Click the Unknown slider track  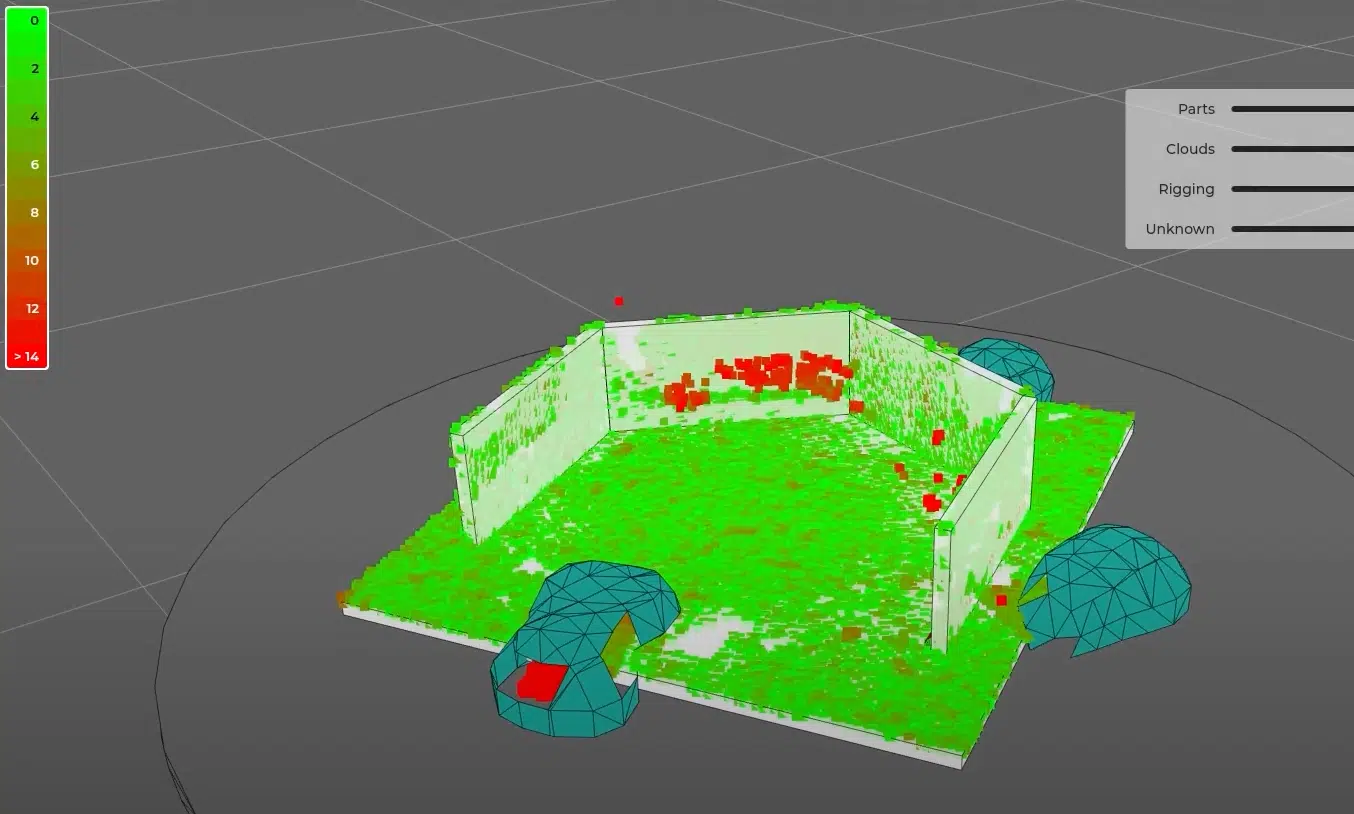1292,229
